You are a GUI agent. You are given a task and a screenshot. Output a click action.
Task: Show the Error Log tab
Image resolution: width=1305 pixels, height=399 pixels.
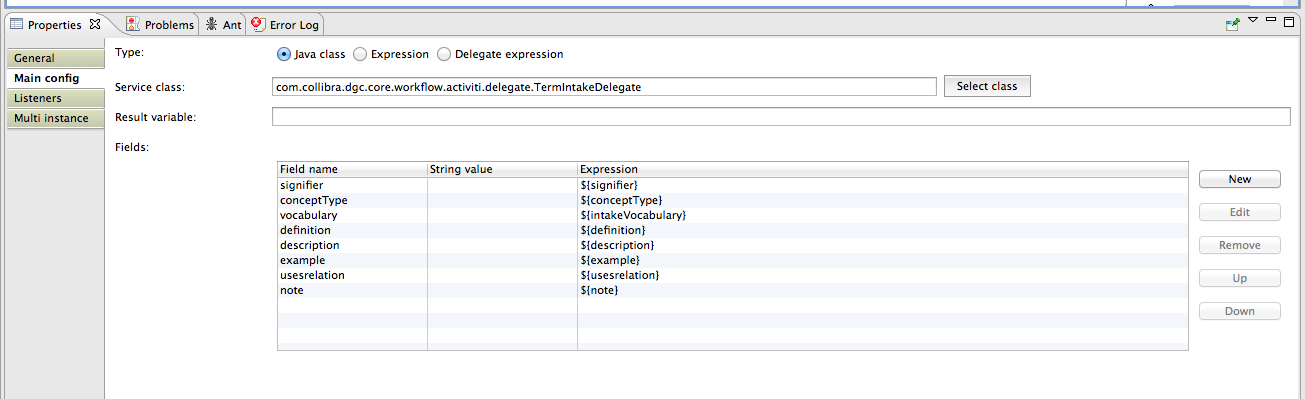click(x=286, y=25)
